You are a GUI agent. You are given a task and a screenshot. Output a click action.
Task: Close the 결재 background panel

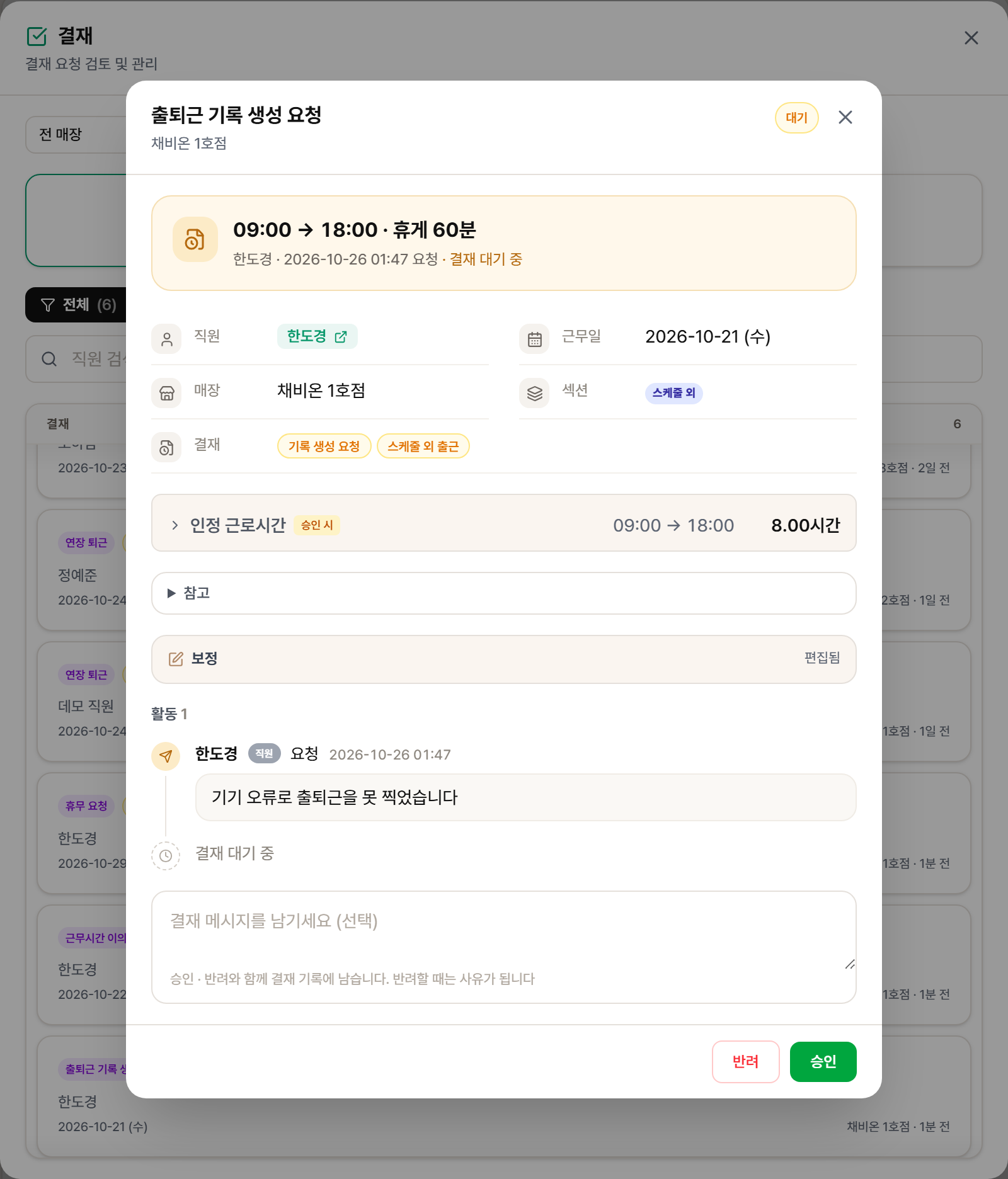[x=971, y=38]
